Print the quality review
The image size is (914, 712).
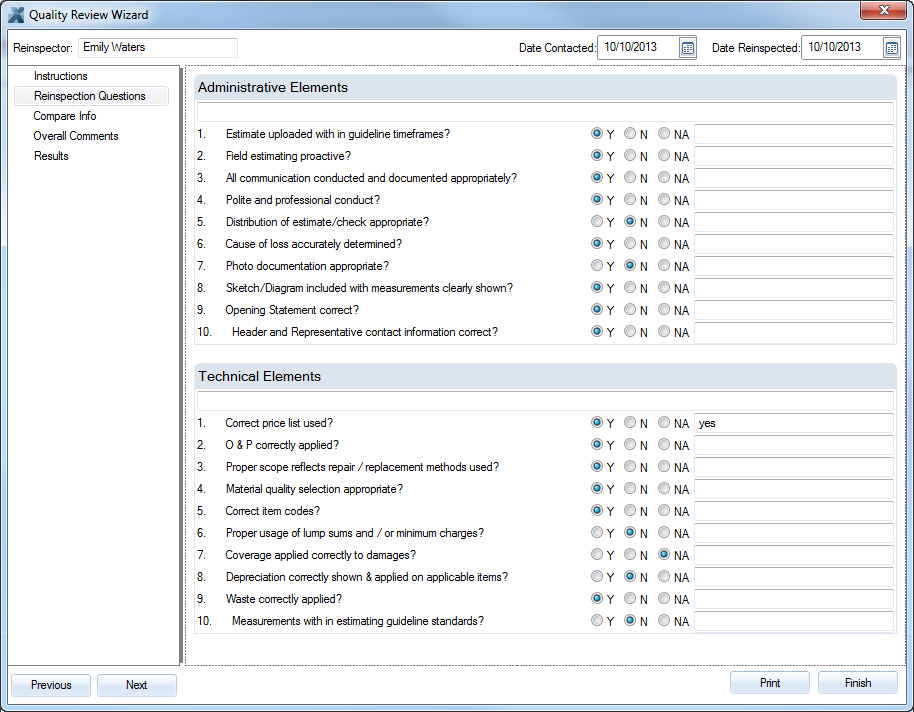click(x=770, y=683)
